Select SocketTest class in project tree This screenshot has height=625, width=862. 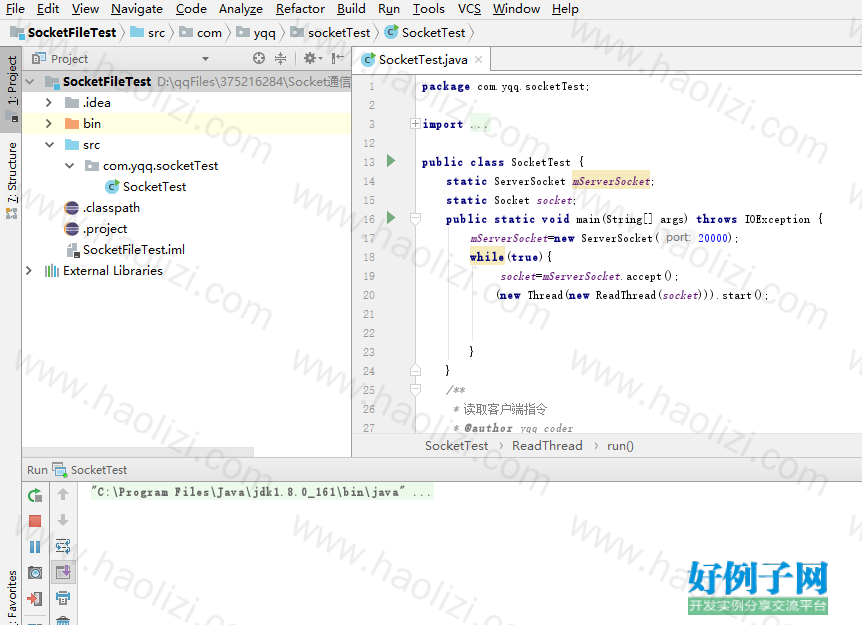point(146,187)
